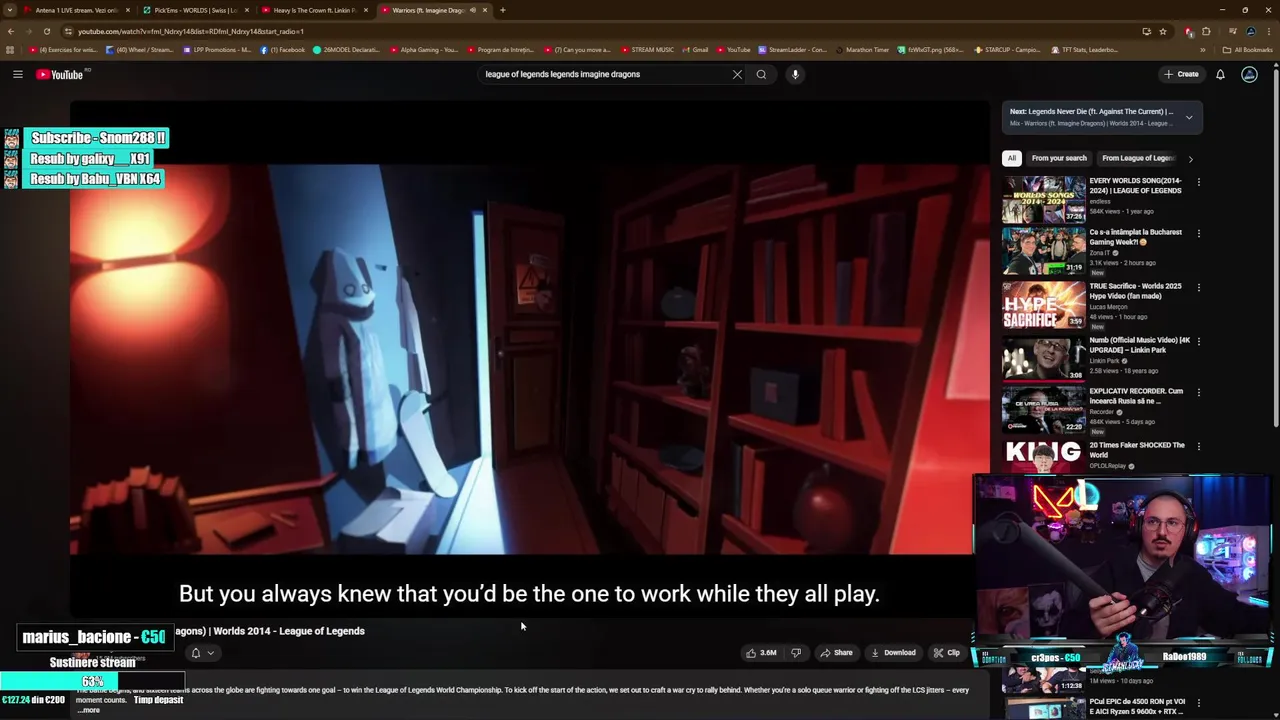Open the tab search dropdown arrow

(x=10, y=10)
